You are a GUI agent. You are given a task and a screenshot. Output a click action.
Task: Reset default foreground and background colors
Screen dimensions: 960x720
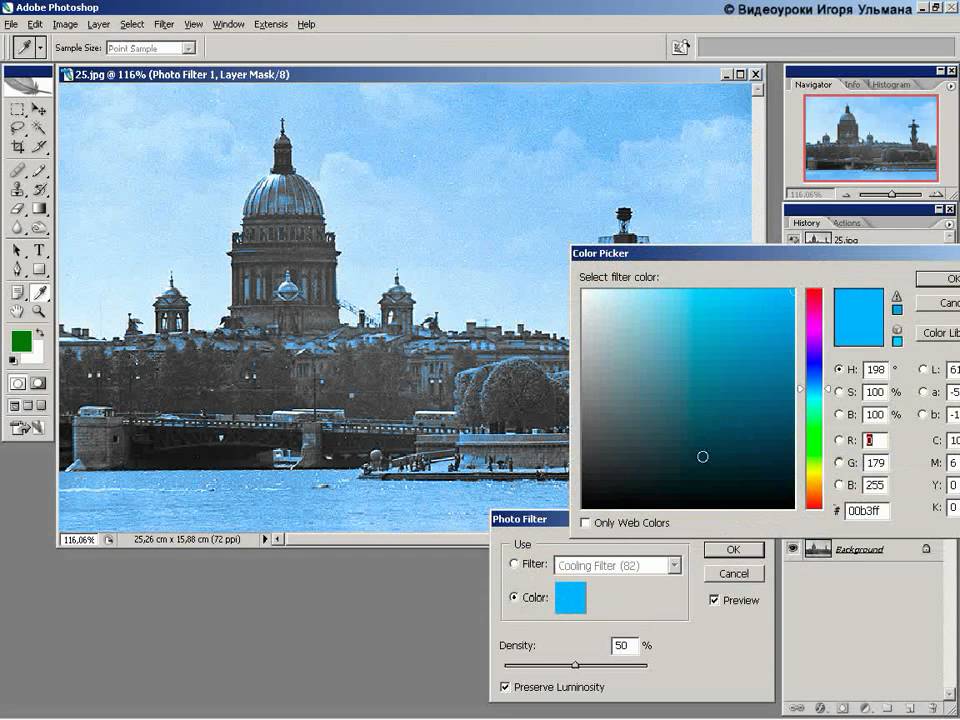tap(13, 361)
